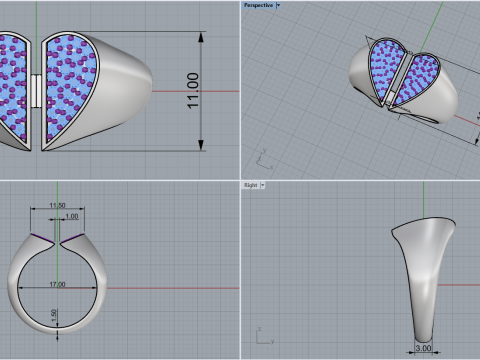Select the 11.50 dimension in front view
480x360 pixels.
[57, 205]
